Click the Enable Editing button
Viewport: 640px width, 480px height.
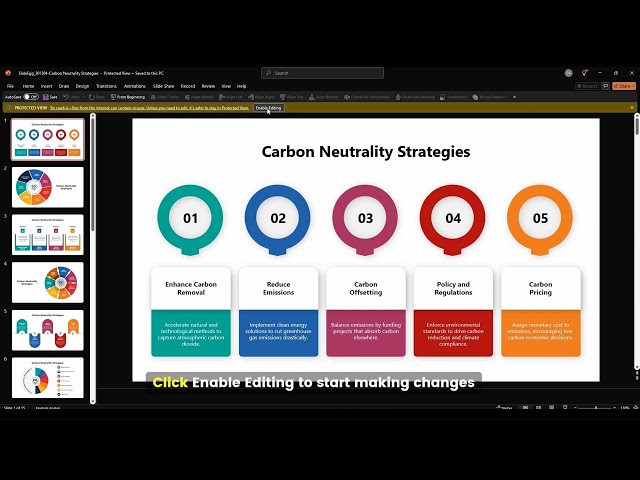269,108
